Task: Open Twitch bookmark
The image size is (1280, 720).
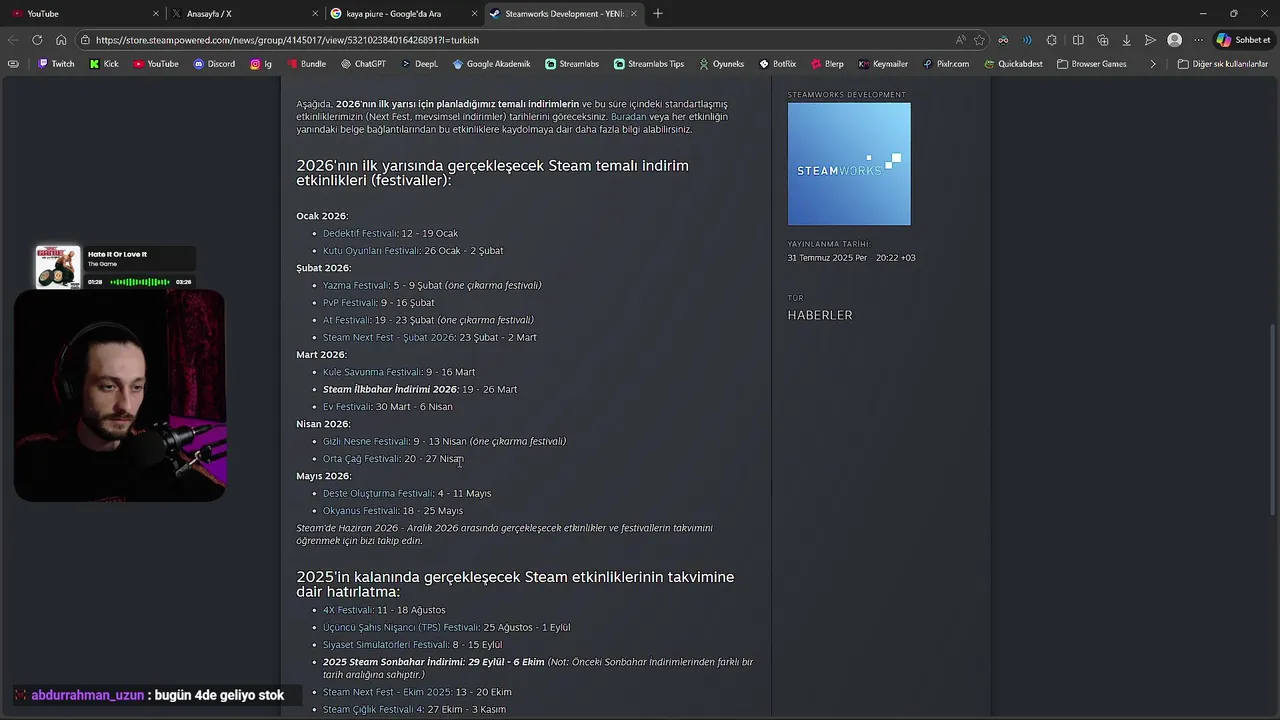Action: (x=56, y=64)
